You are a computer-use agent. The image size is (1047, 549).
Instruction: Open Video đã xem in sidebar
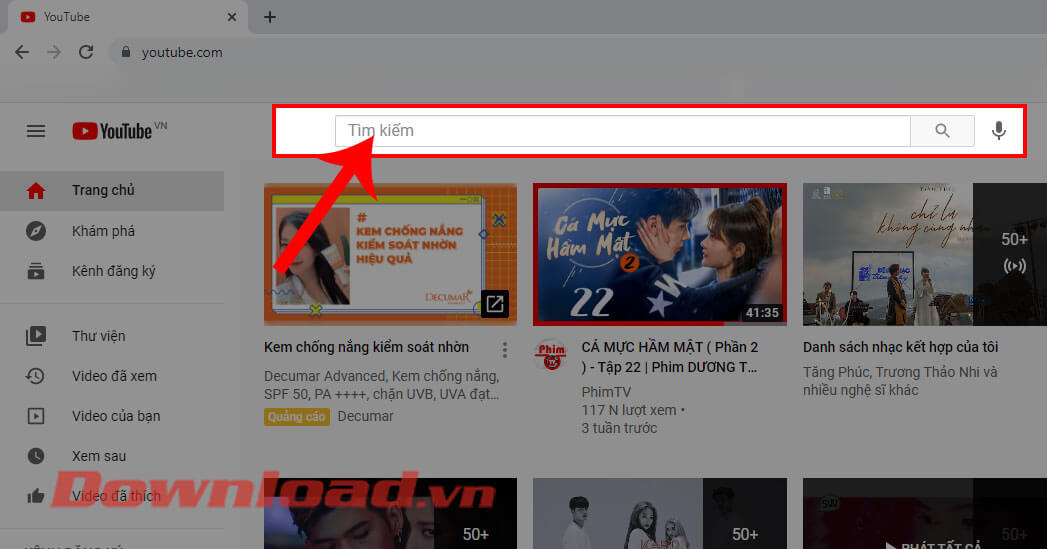pos(112,376)
